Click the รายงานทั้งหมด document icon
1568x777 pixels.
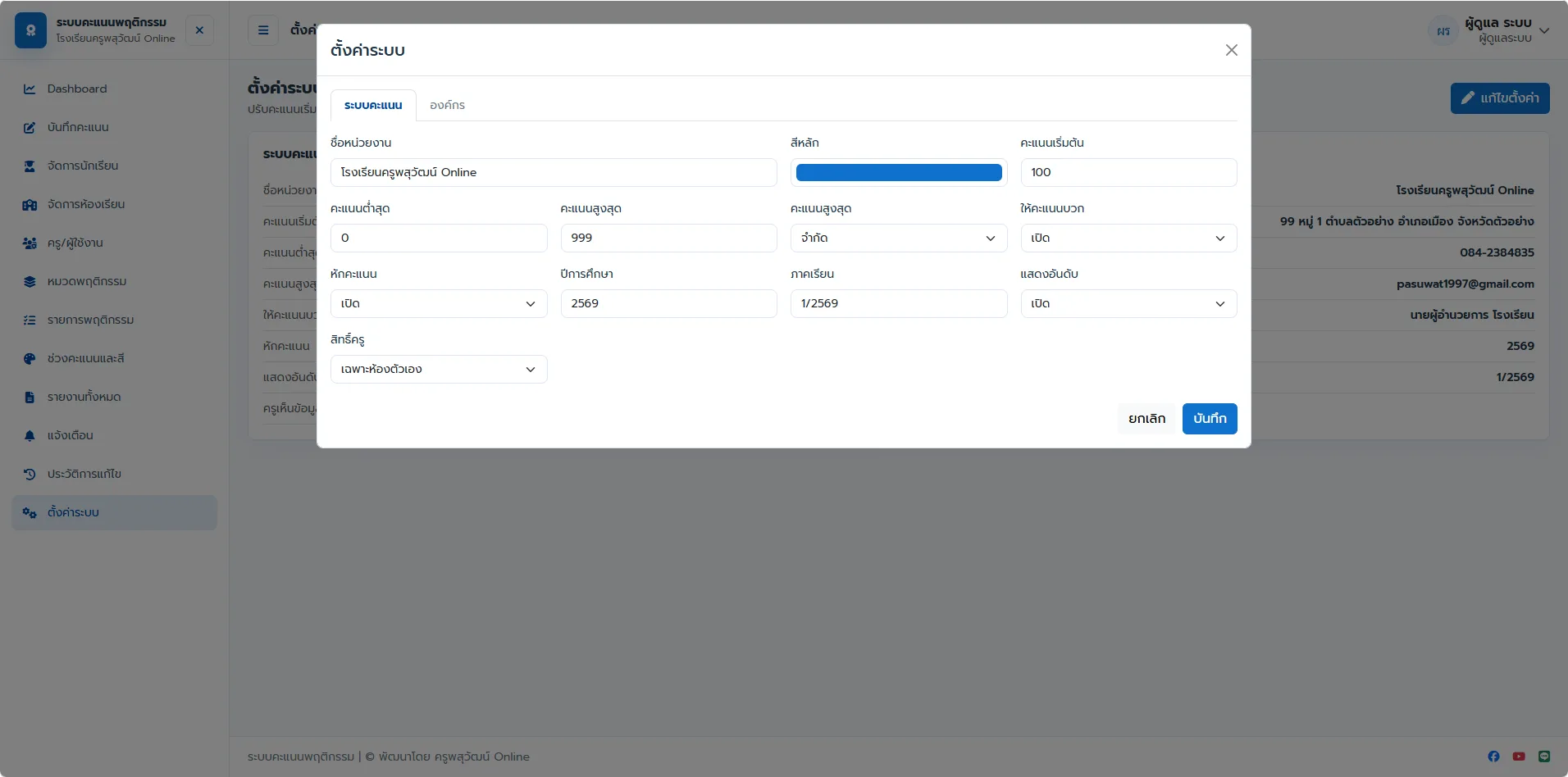(x=30, y=397)
